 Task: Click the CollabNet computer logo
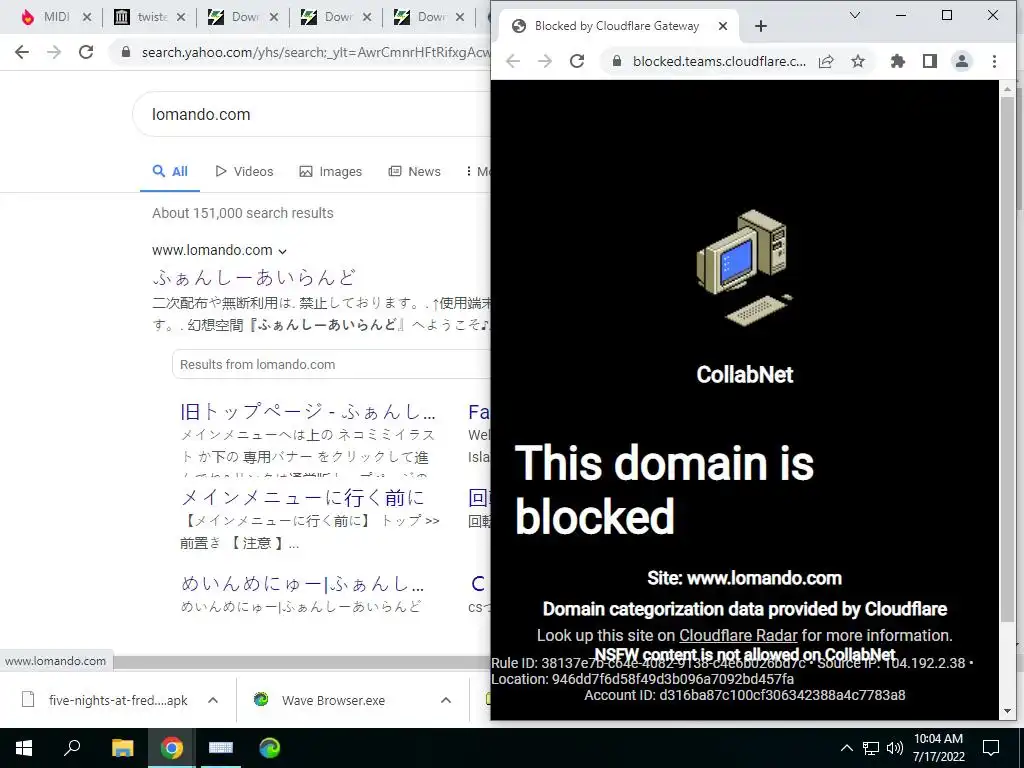click(744, 268)
